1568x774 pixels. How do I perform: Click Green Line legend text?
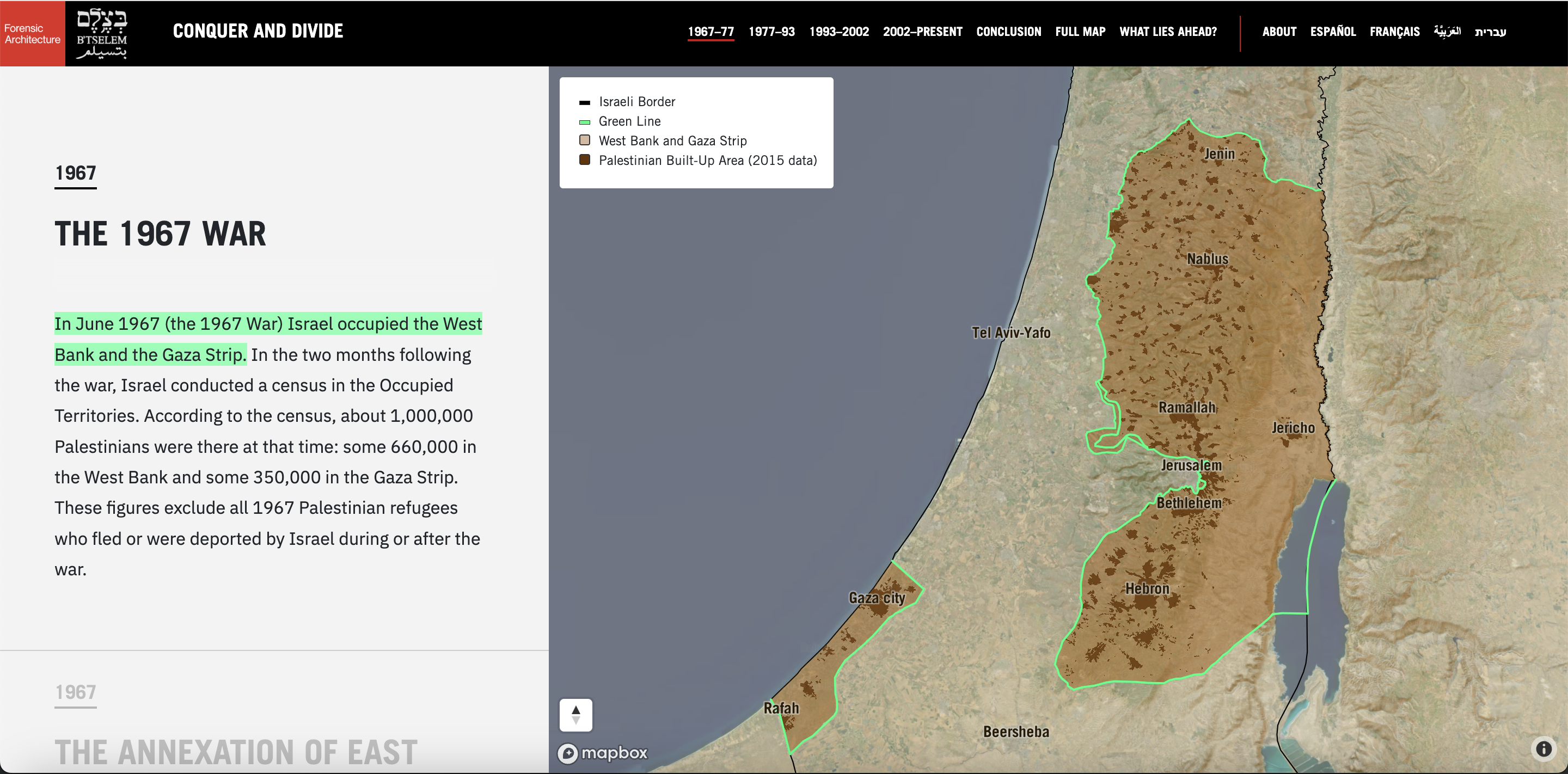pyautogui.click(x=629, y=121)
